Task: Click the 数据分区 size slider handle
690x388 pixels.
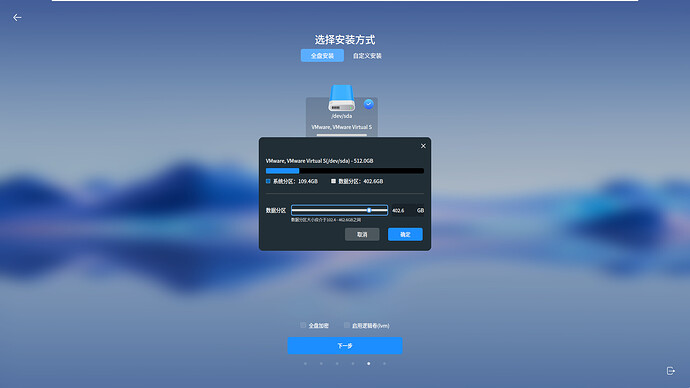Action: coord(369,210)
